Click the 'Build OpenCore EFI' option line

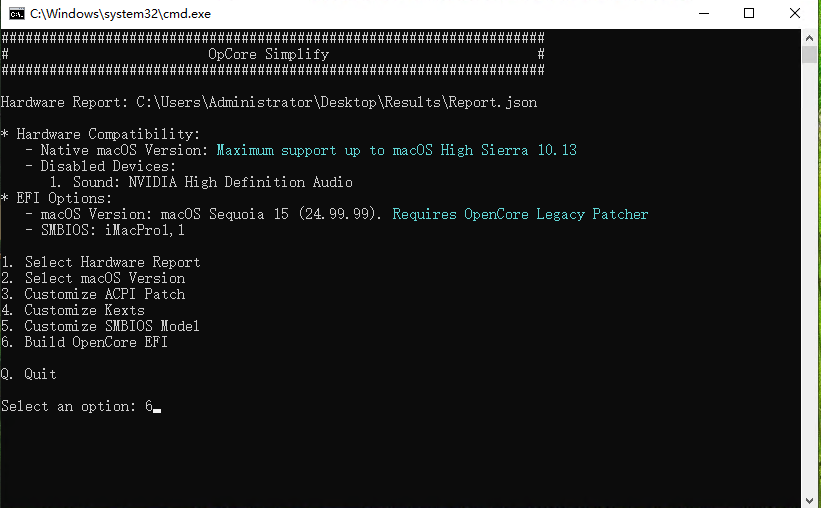84,342
